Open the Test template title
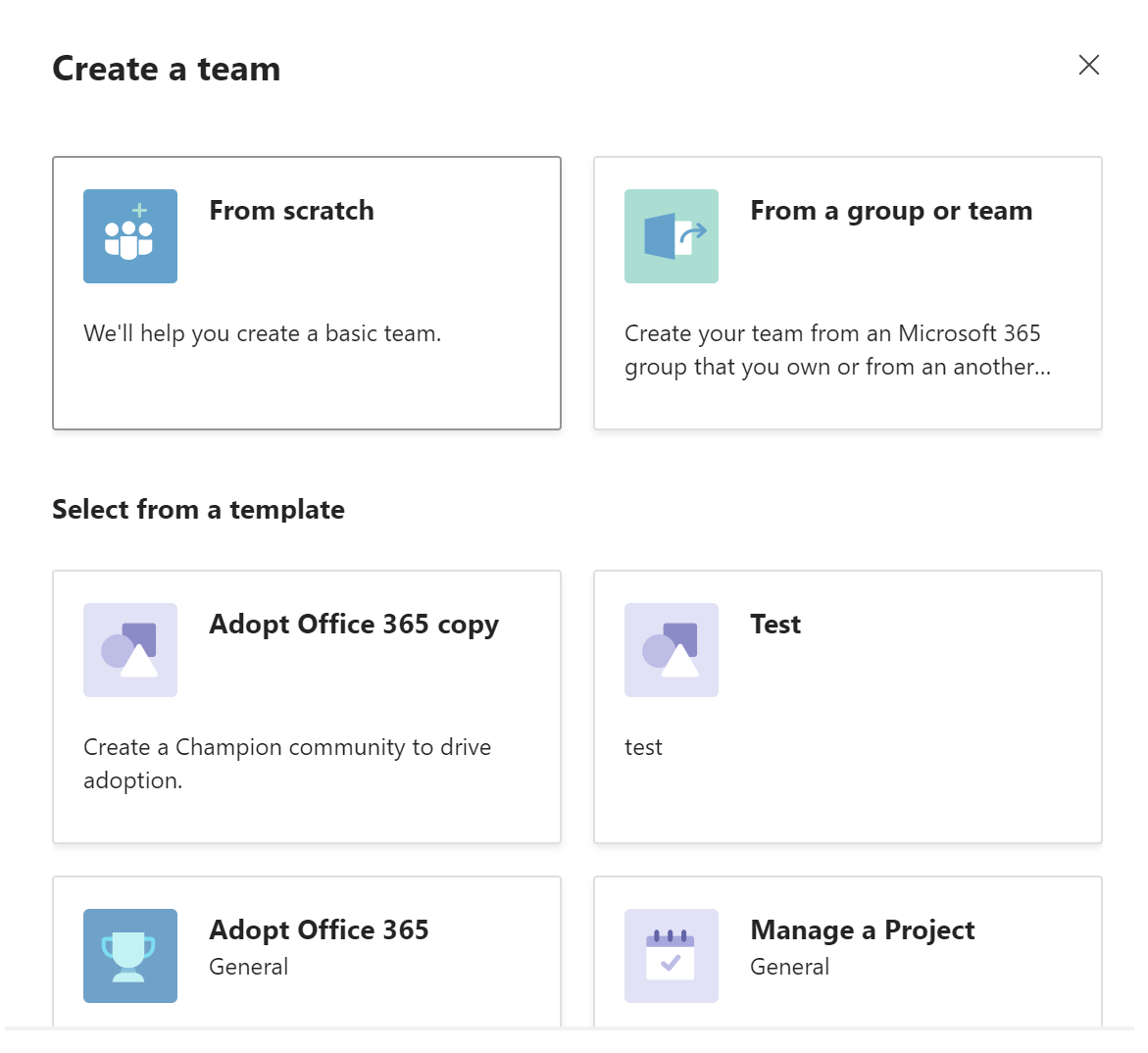The height and width of the screenshot is (1053, 1148). [x=775, y=625]
